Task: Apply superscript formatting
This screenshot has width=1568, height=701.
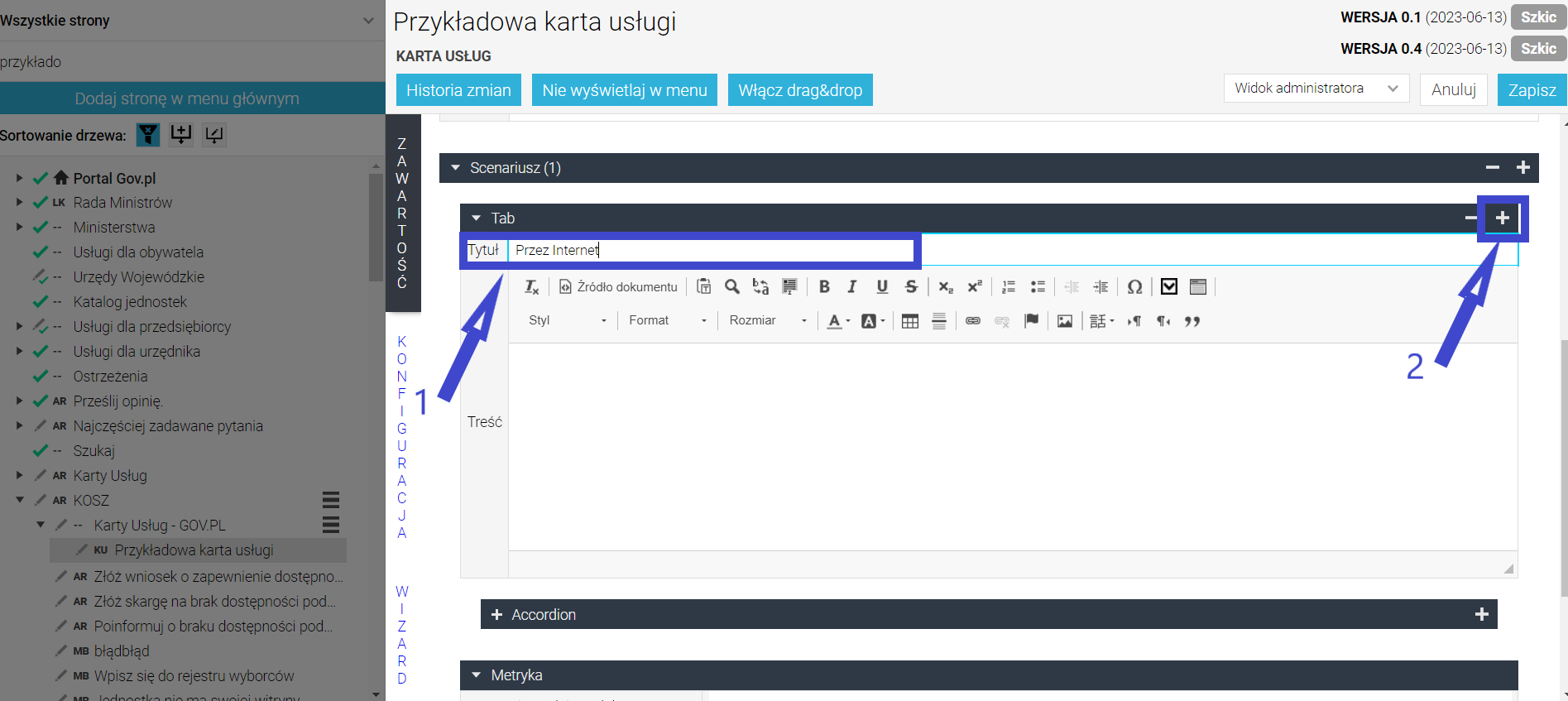Action: pyautogui.click(x=975, y=286)
